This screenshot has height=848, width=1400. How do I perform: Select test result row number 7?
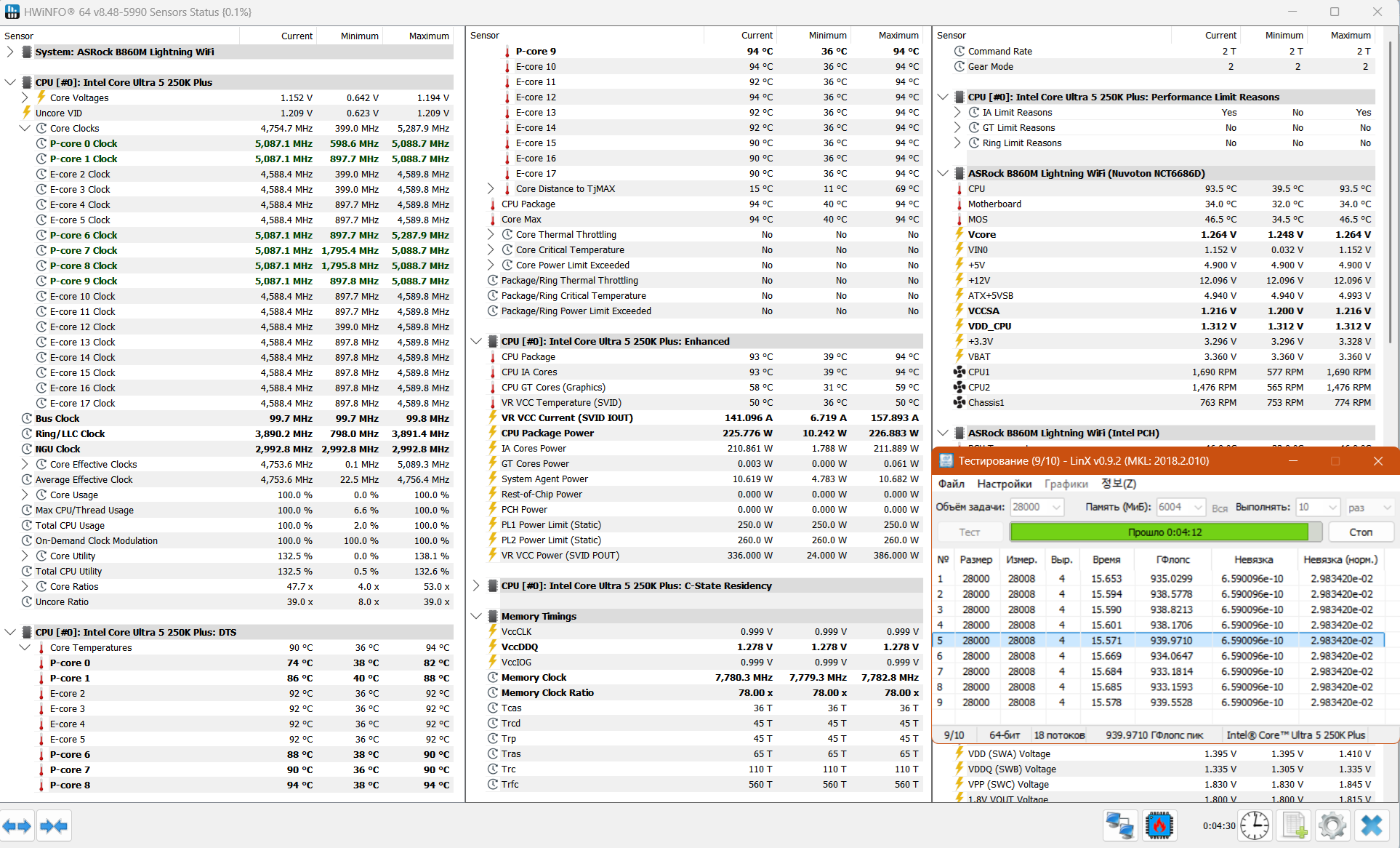click(x=1158, y=671)
